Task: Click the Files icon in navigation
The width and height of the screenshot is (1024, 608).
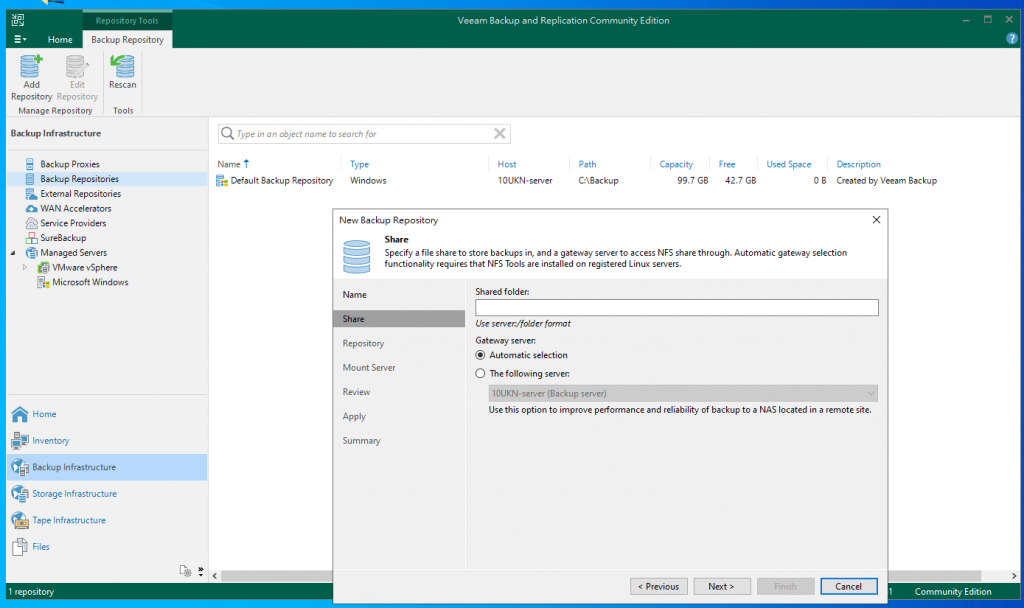Action: [x=20, y=547]
